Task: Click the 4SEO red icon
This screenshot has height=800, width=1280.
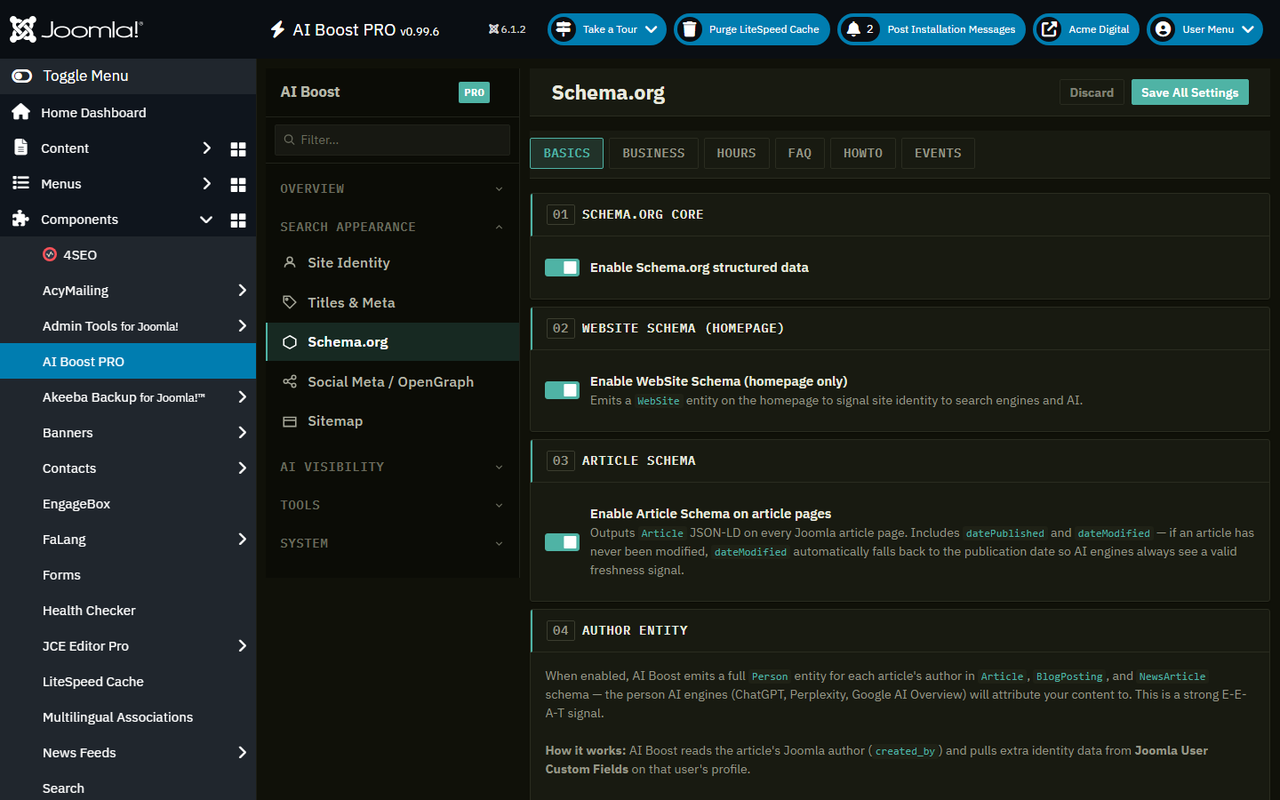Action: click(50, 255)
